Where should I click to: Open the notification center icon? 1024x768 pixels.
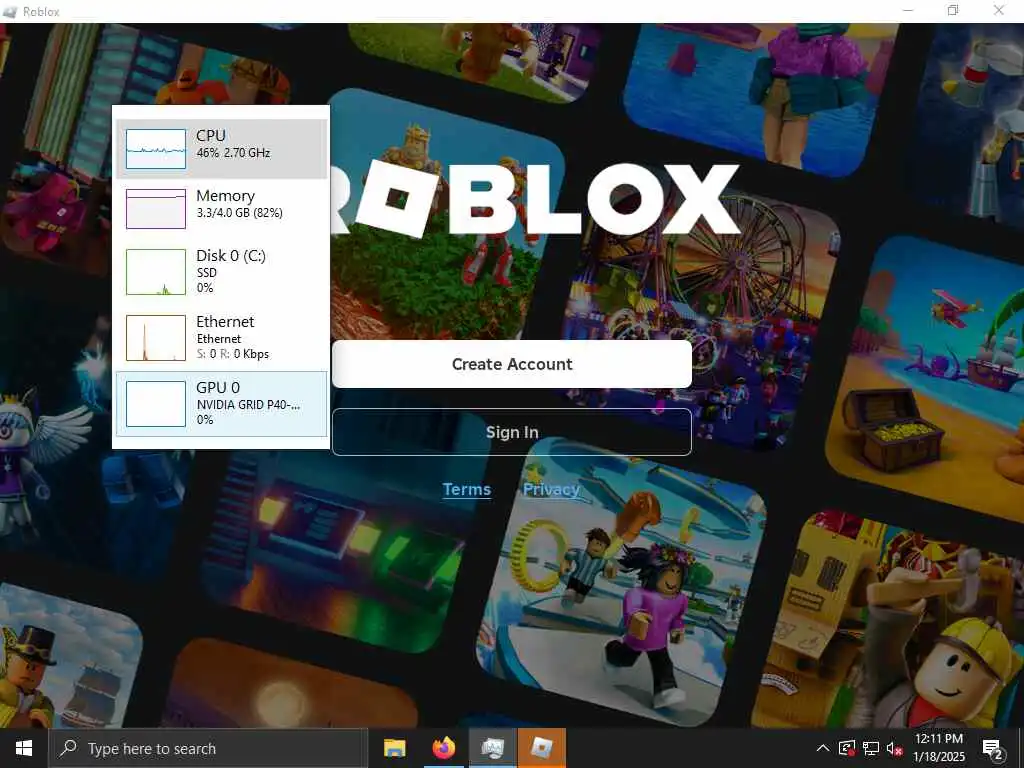tap(993, 750)
